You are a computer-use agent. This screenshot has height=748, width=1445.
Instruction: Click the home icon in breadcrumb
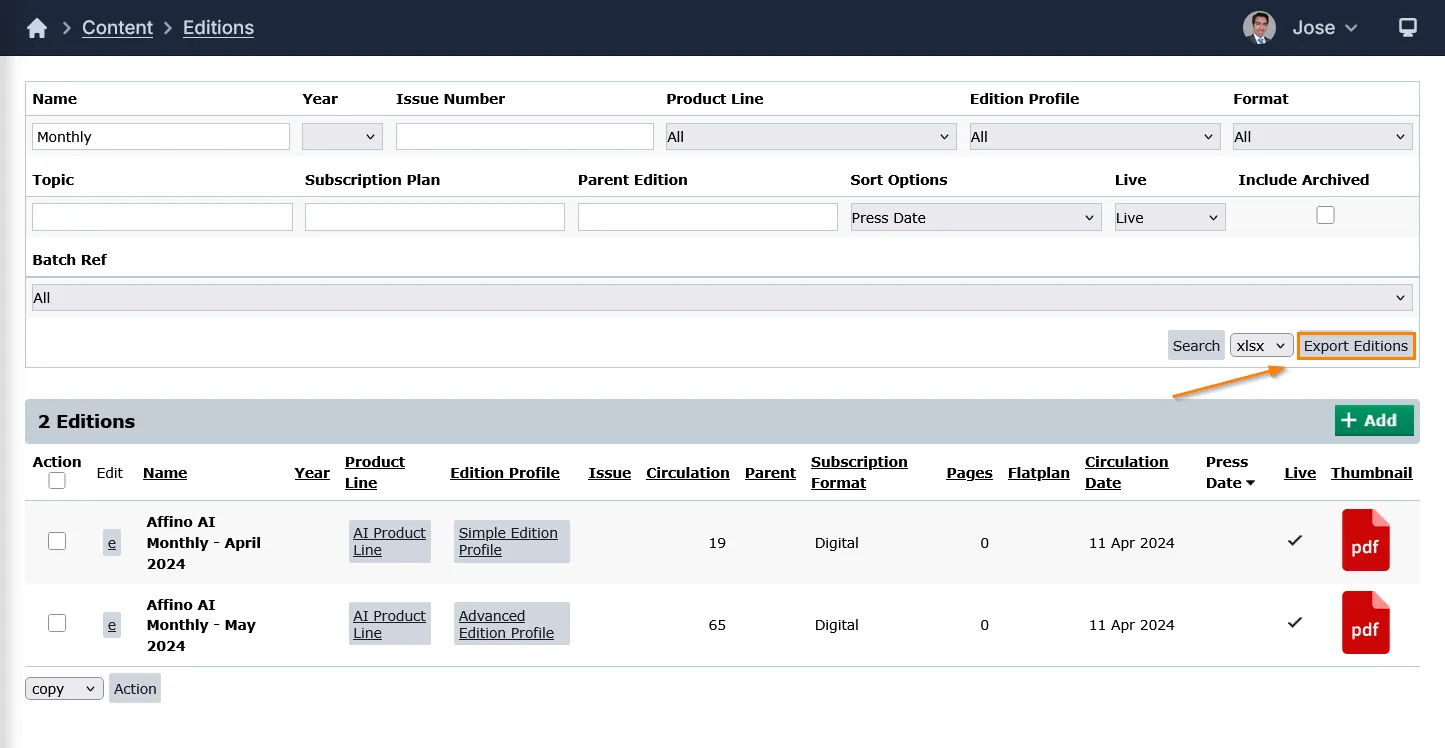[x=37, y=28]
